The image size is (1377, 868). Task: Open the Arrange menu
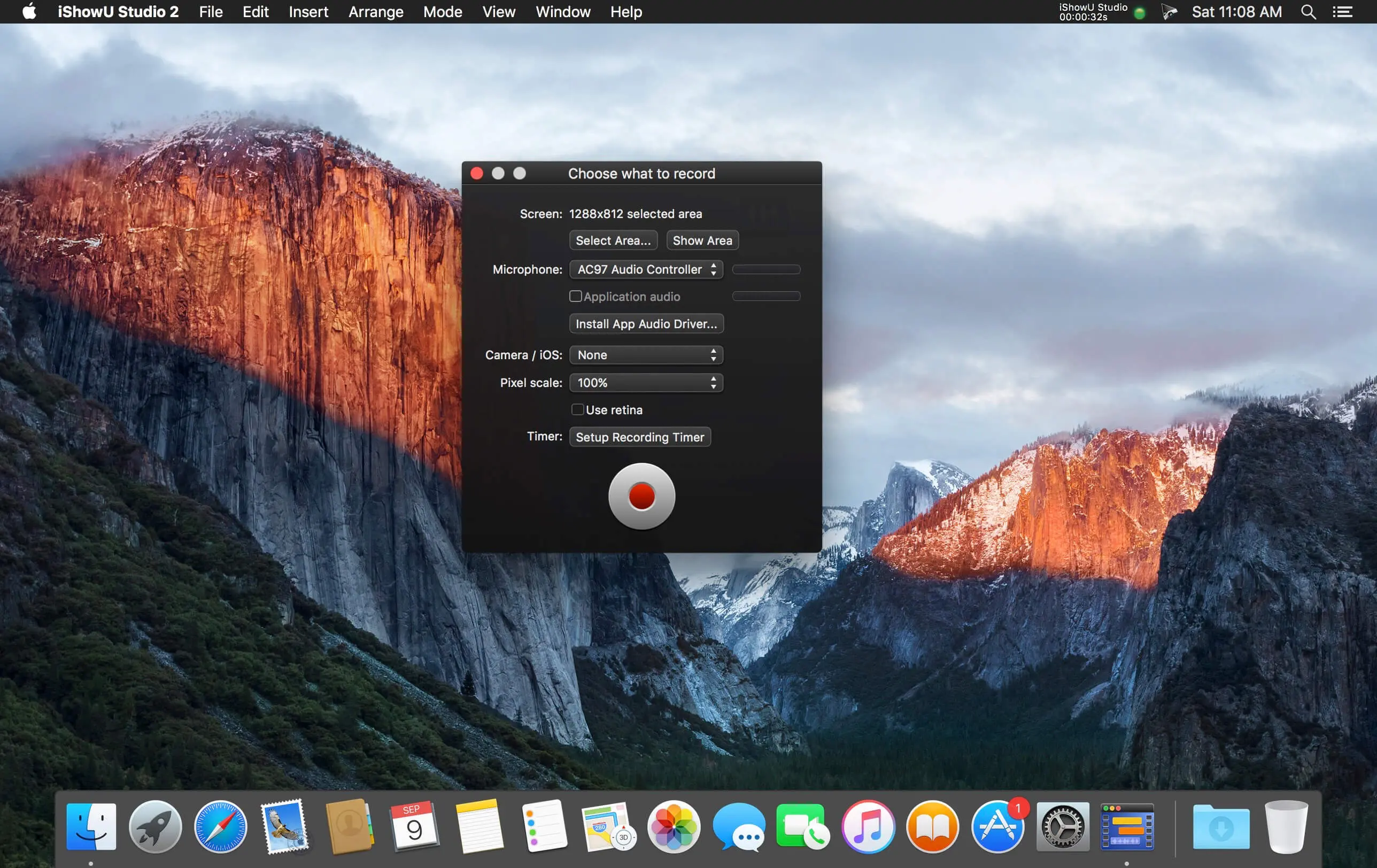point(376,11)
